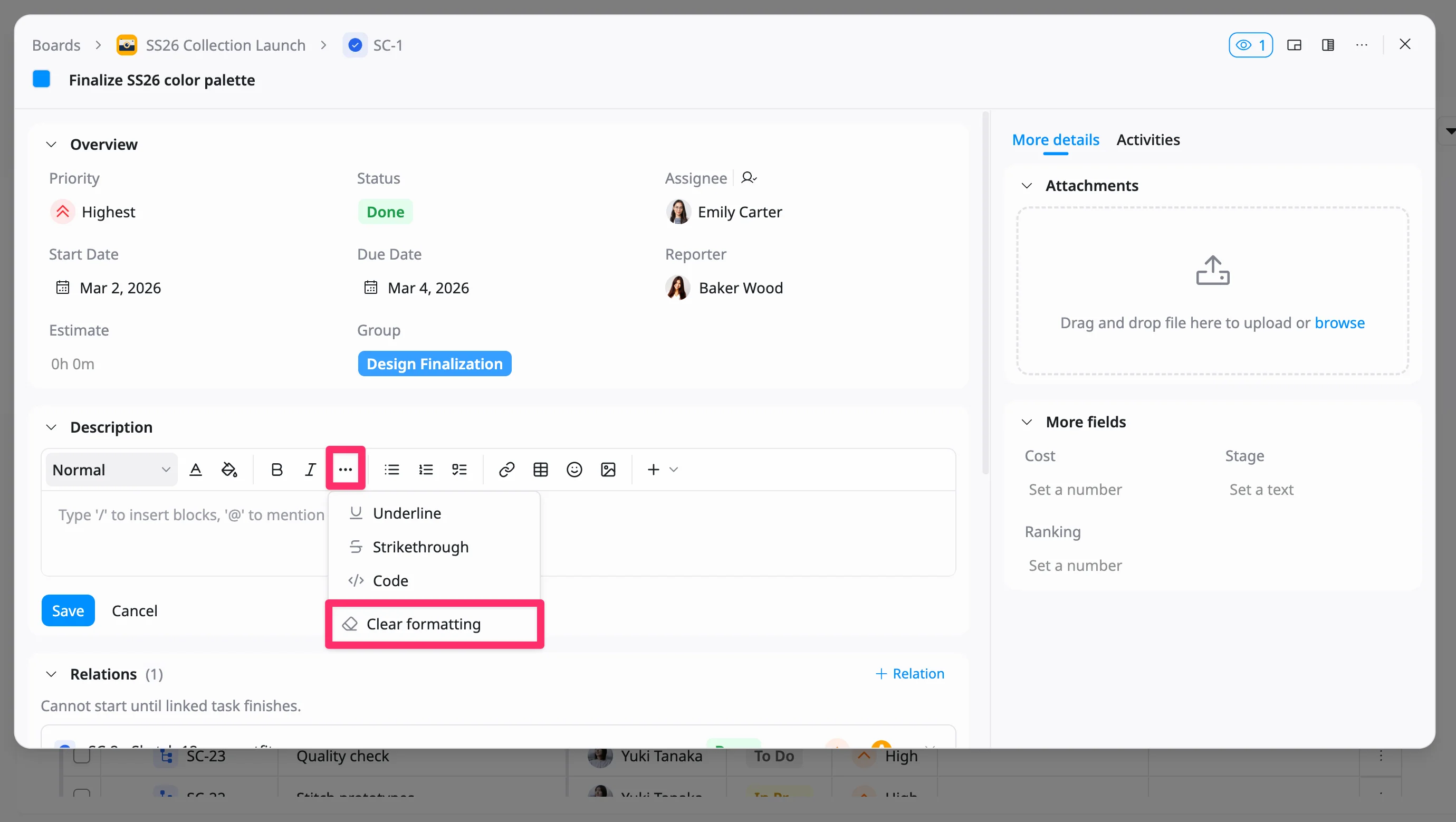Change reporter Baker Wood
This screenshot has height=822, width=1456.
point(725,288)
